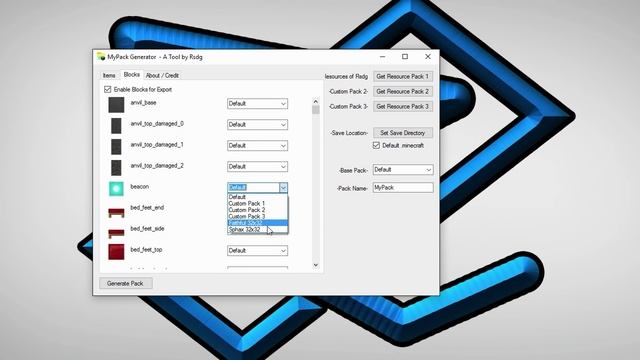Click the block list scrollbar down arrow
The width and height of the screenshot is (640, 360).
(x=316, y=265)
